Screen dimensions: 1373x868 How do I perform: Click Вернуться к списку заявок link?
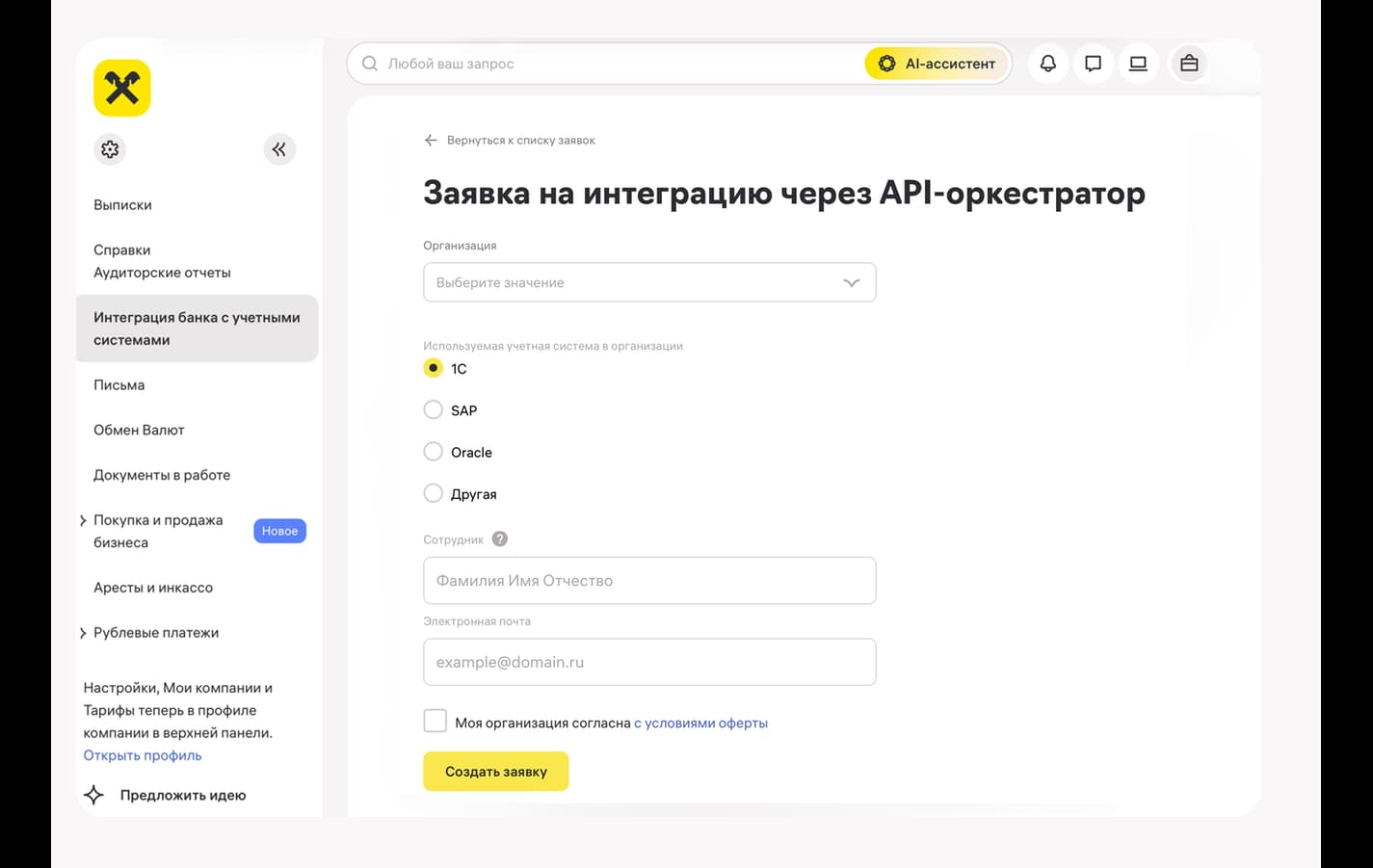pyautogui.click(x=521, y=141)
